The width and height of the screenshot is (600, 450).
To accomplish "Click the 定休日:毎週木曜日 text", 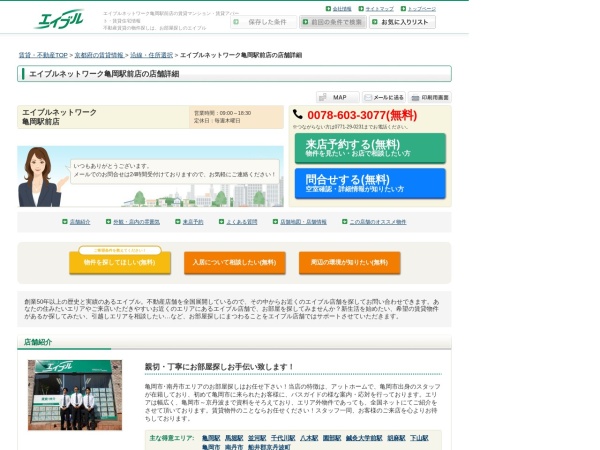I will (x=217, y=121).
